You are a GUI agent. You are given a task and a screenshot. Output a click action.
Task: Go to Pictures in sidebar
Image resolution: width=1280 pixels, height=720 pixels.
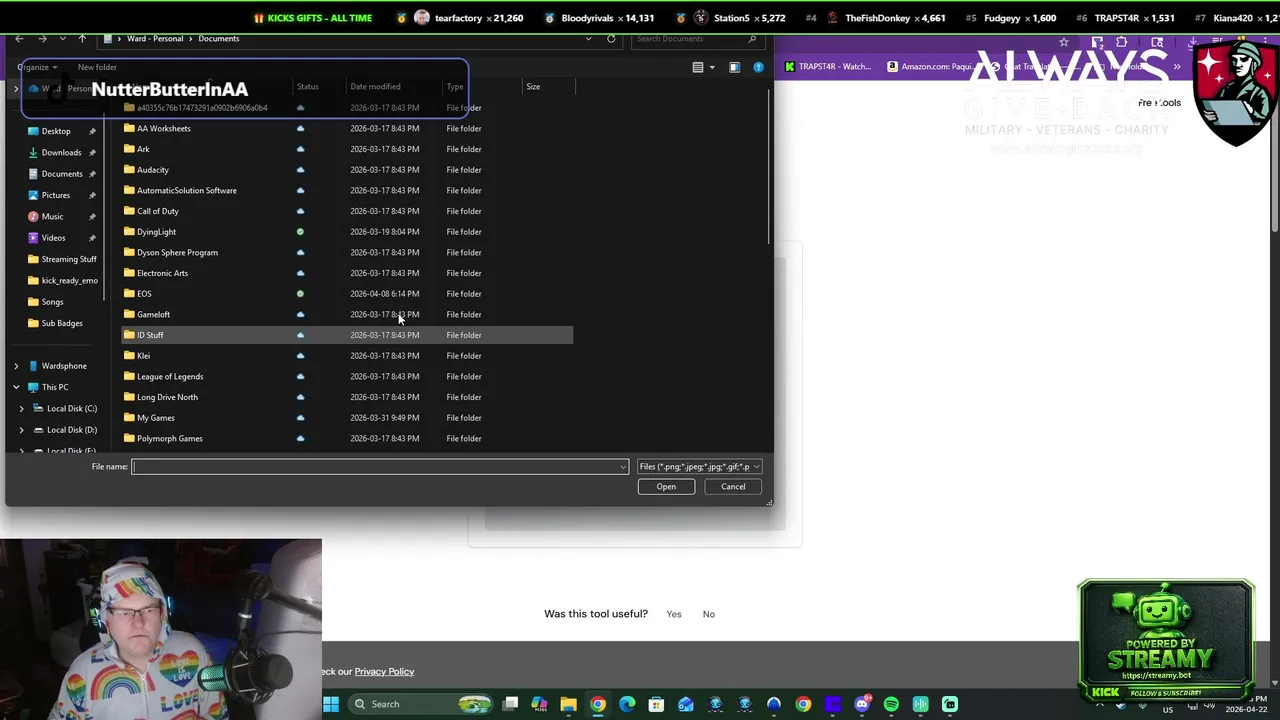55,195
